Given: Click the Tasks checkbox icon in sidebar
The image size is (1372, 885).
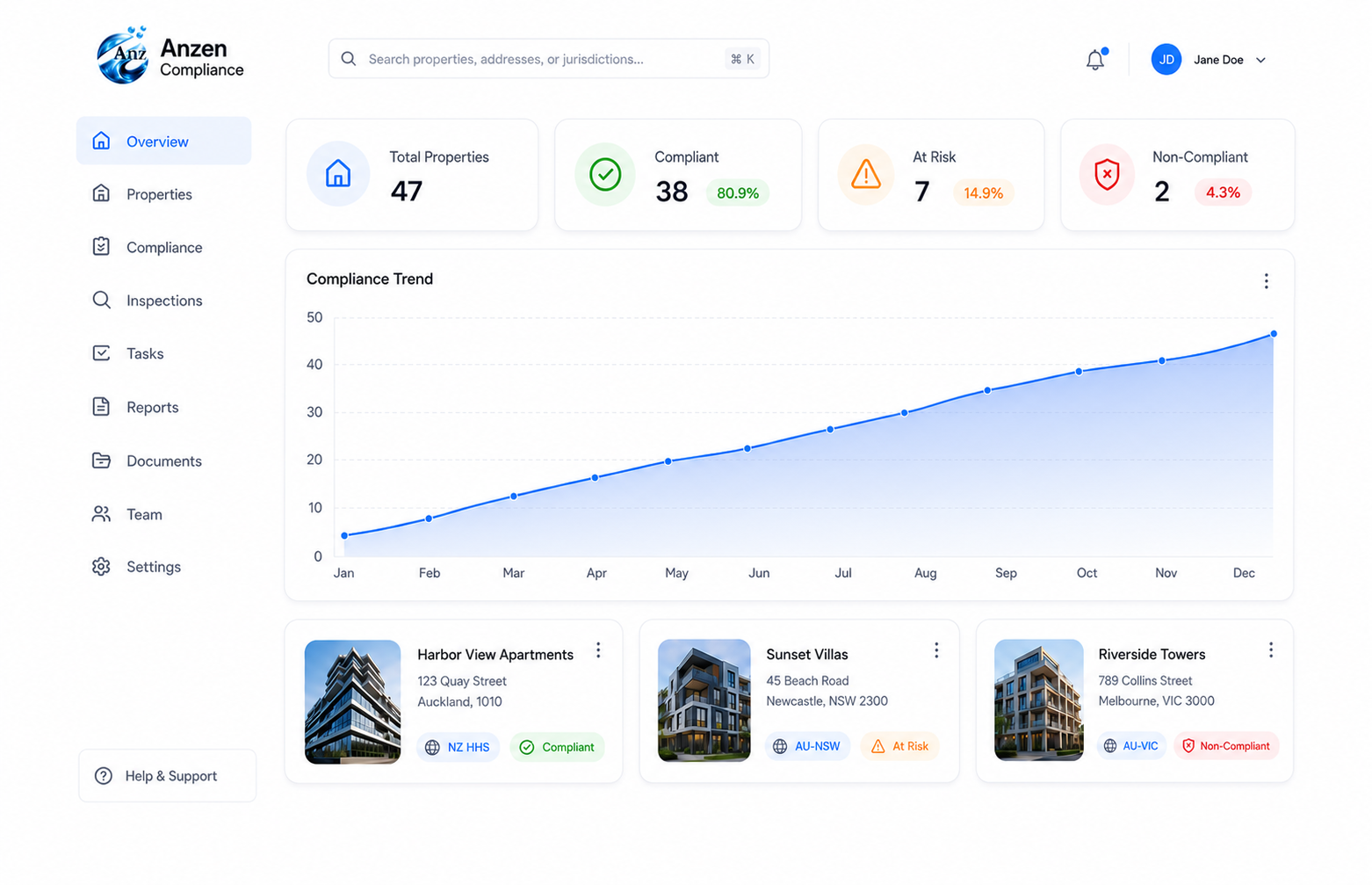Looking at the screenshot, I should 101,353.
